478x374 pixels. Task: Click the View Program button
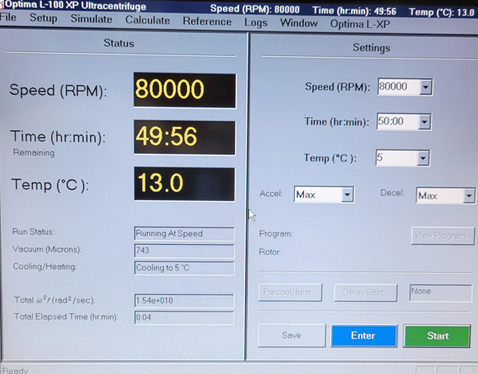click(442, 236)
